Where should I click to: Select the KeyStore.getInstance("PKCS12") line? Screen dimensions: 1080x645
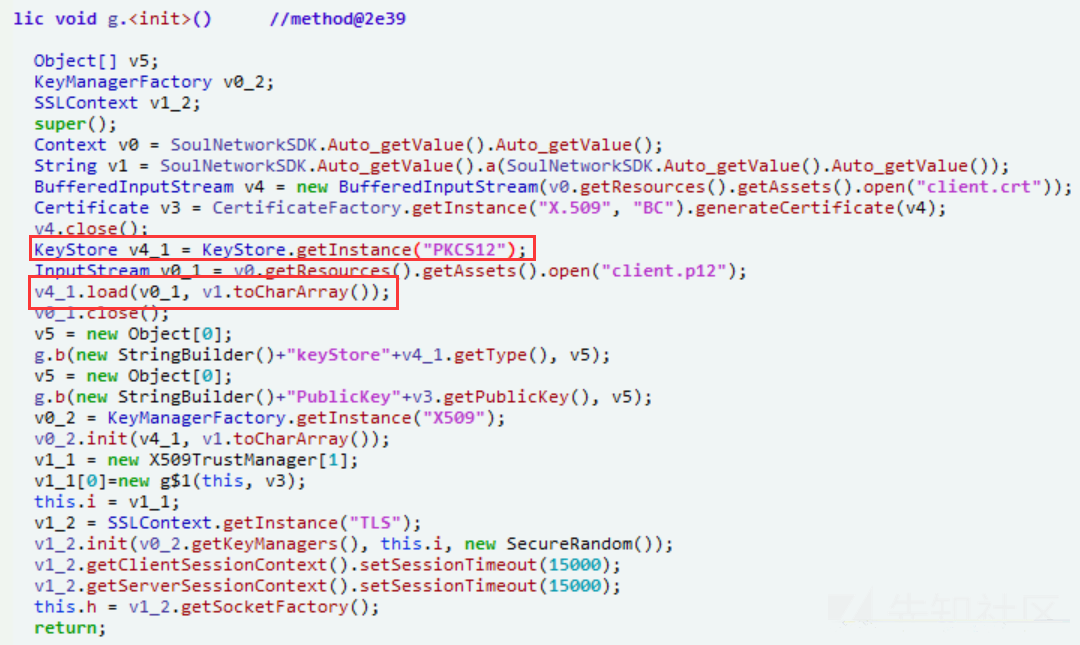click(x=282, y=249)
